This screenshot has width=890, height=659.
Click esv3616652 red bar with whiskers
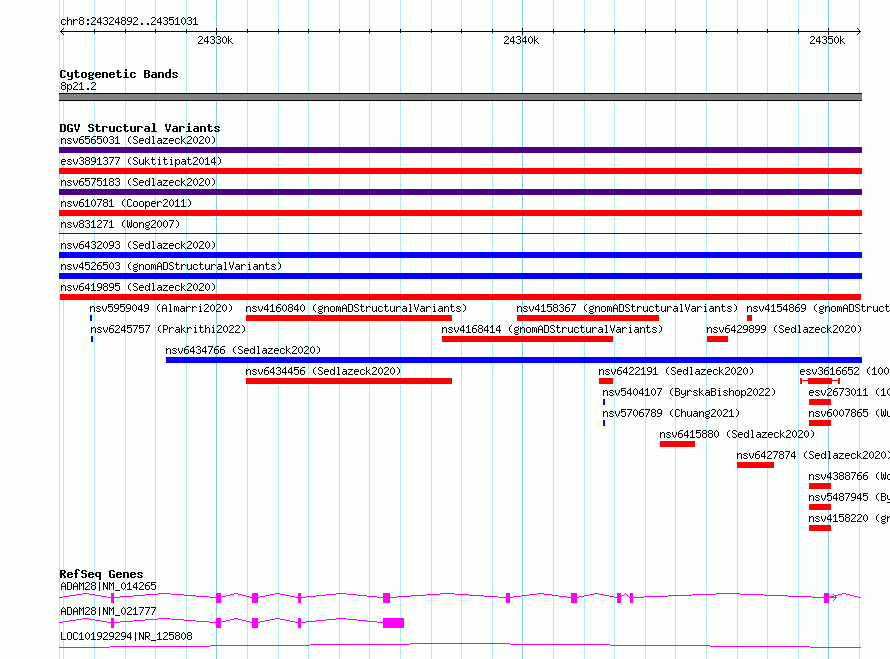[820, 381]
